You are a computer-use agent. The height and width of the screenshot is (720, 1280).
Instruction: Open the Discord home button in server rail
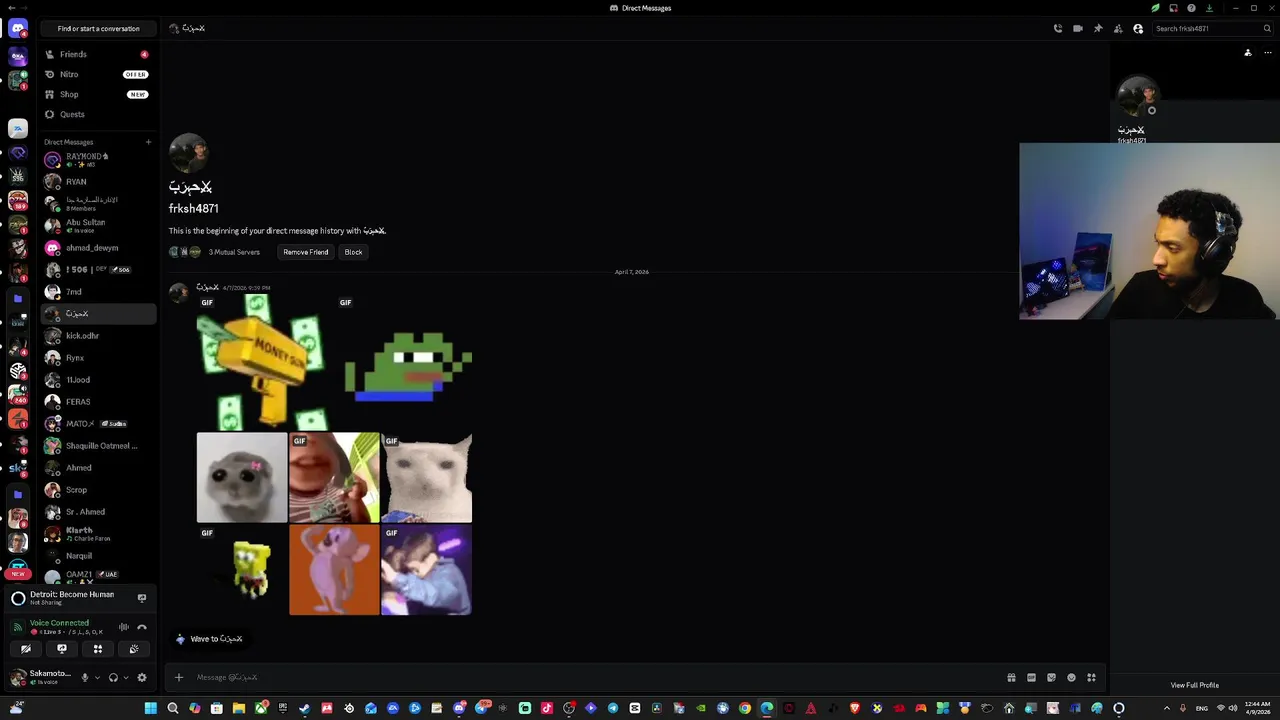18,29
